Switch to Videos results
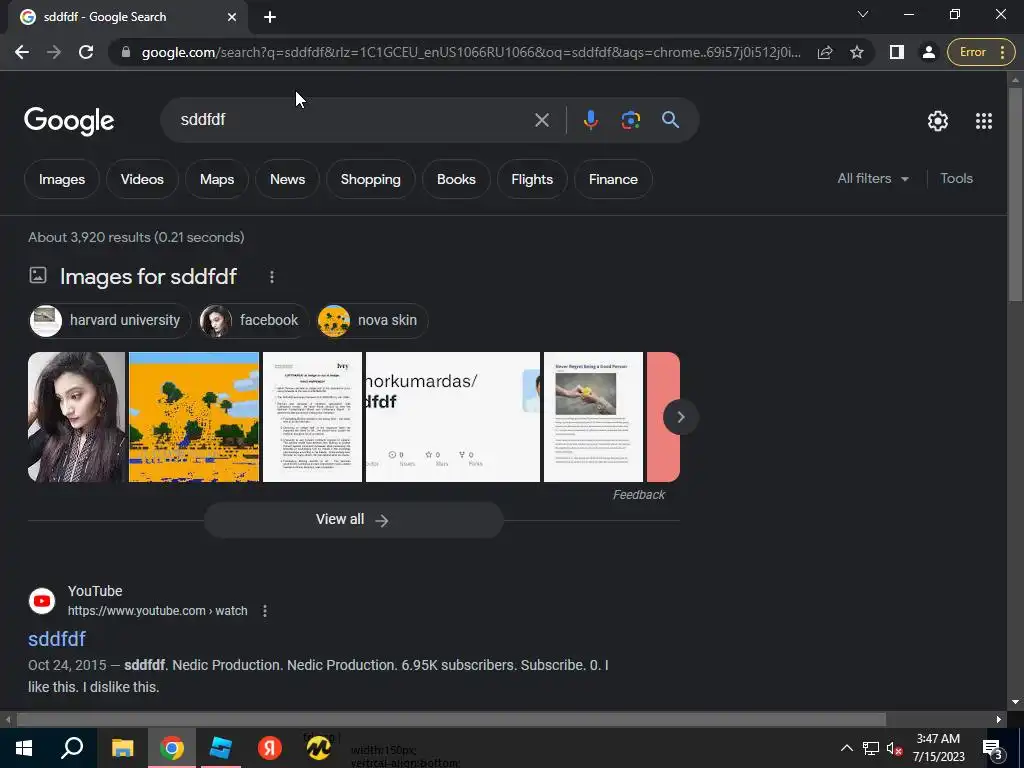Viewport: 1024px width, 768px height. 142,179
